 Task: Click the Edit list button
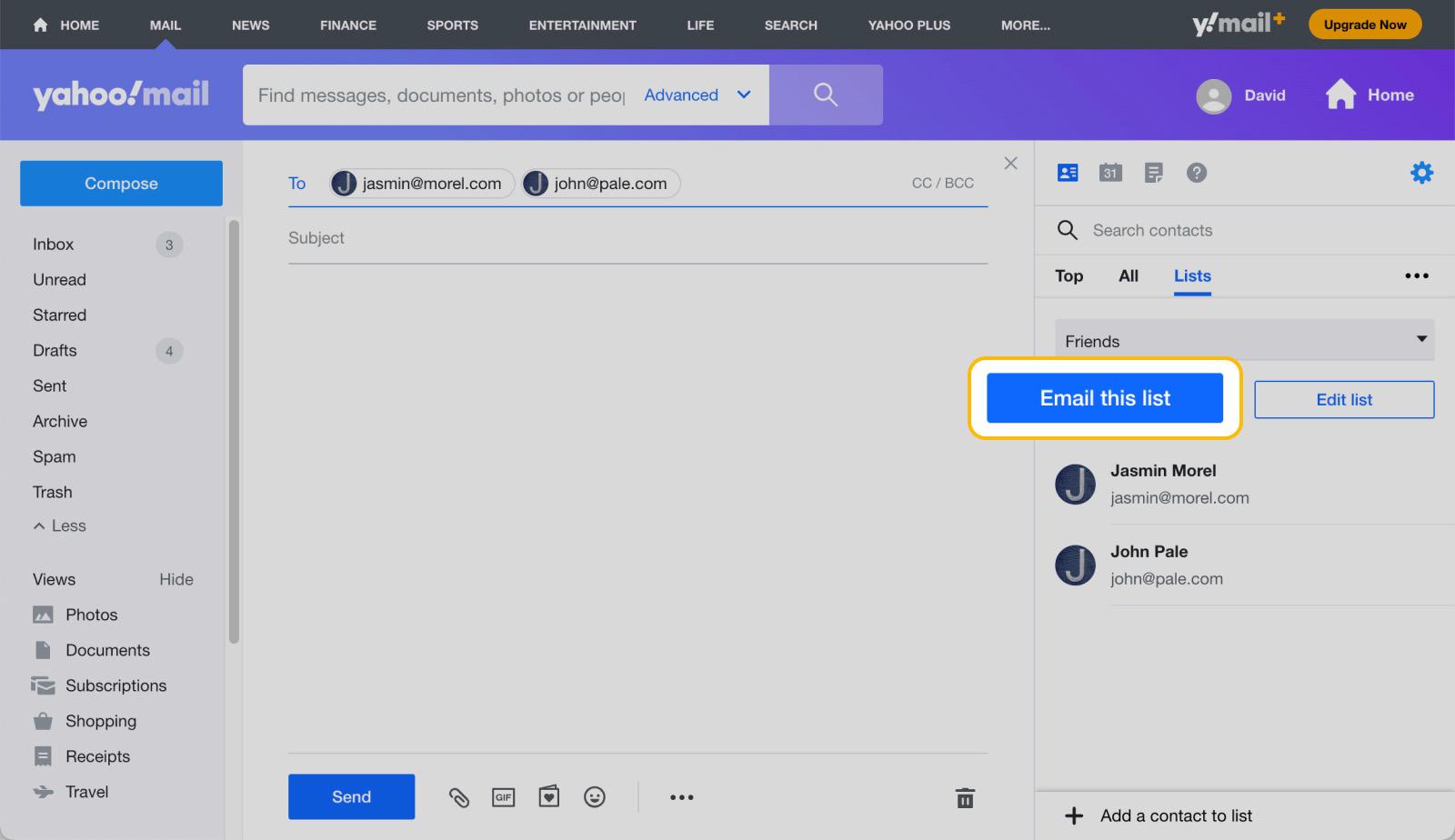coord(1344,400)
